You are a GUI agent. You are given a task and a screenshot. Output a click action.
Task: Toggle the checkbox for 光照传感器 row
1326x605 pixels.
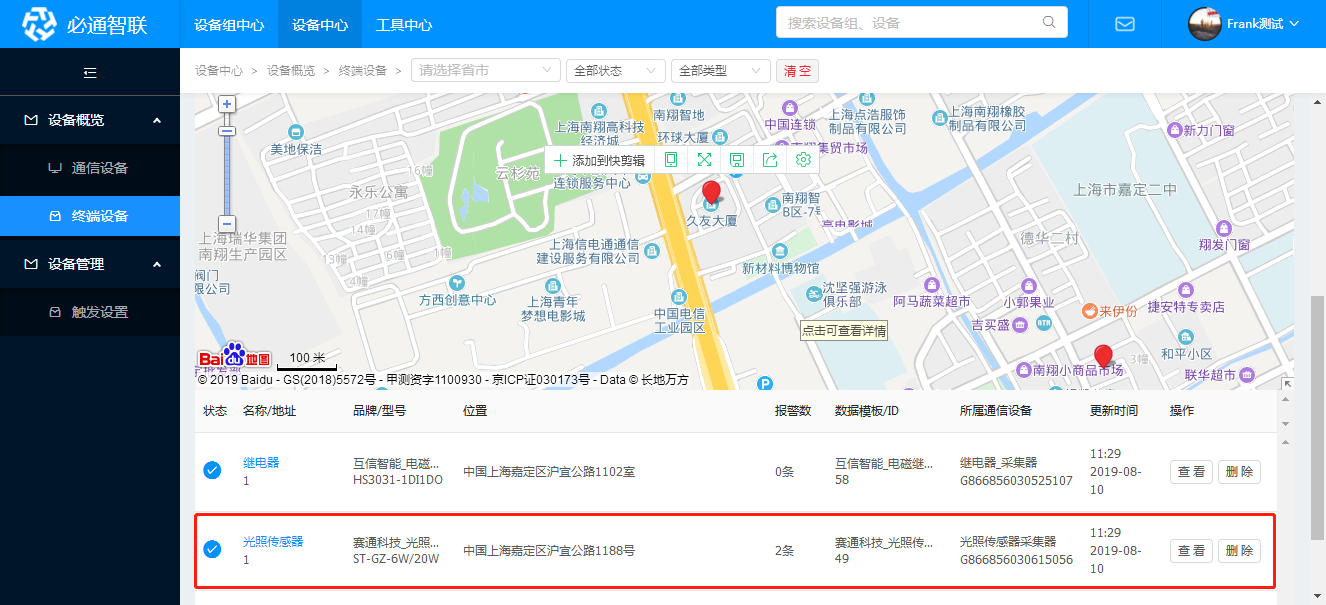pos(212,549)
